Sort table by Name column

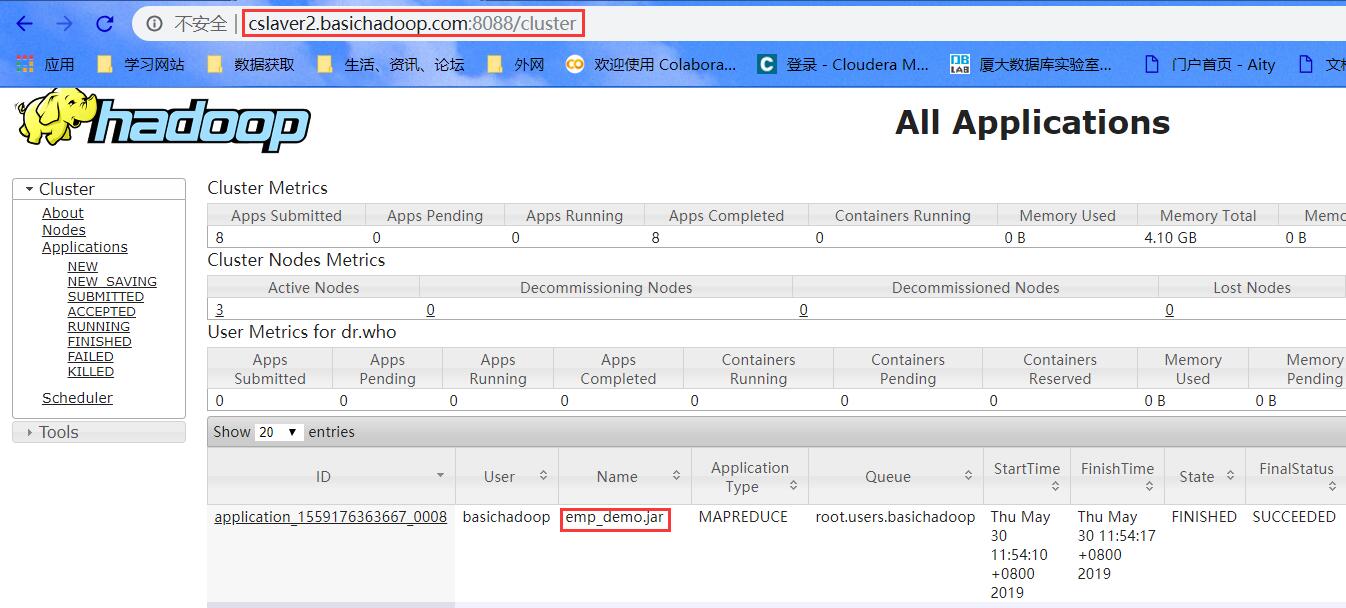[625, 476]
